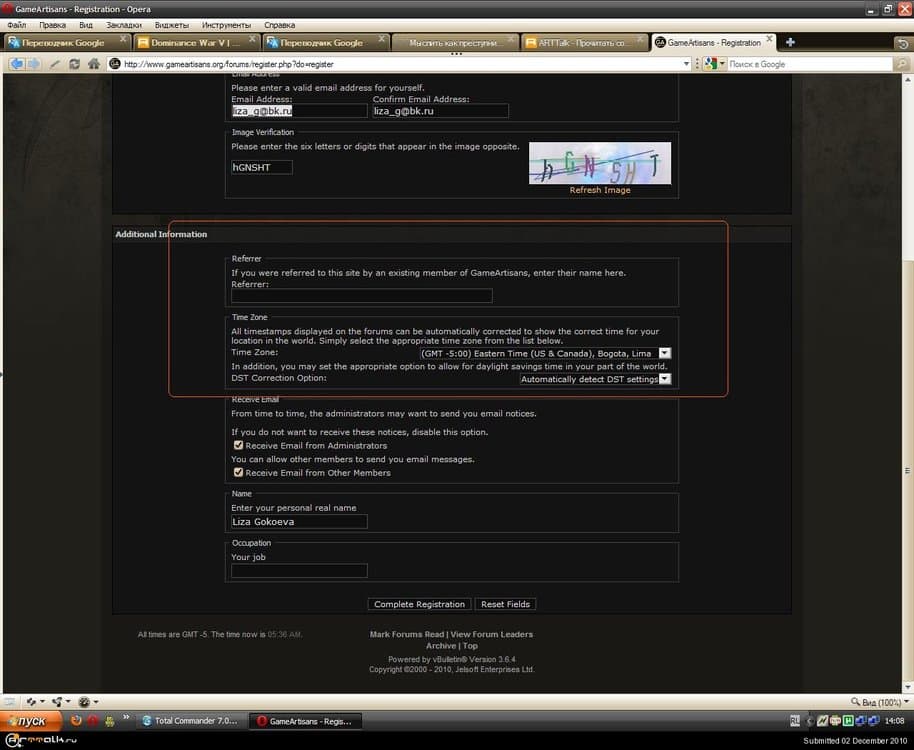This screenshot has height=750, width=914.
Task: Close the GameArtisans - Registration tab
Action: (769, 38)
